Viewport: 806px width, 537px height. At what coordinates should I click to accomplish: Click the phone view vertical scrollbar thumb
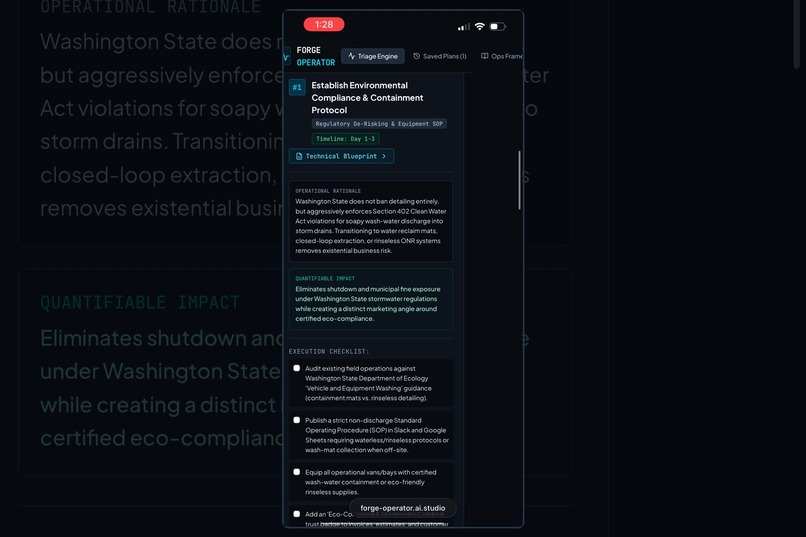(519, 180)
